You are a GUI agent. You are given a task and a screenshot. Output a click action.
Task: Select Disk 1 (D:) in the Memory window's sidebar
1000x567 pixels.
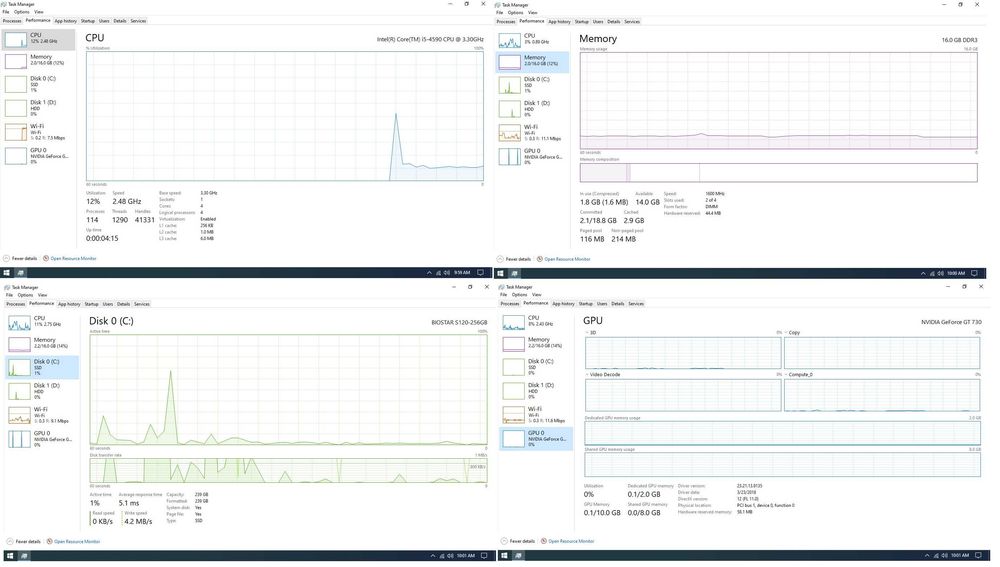pyautogui.click(x=532, y=108)
